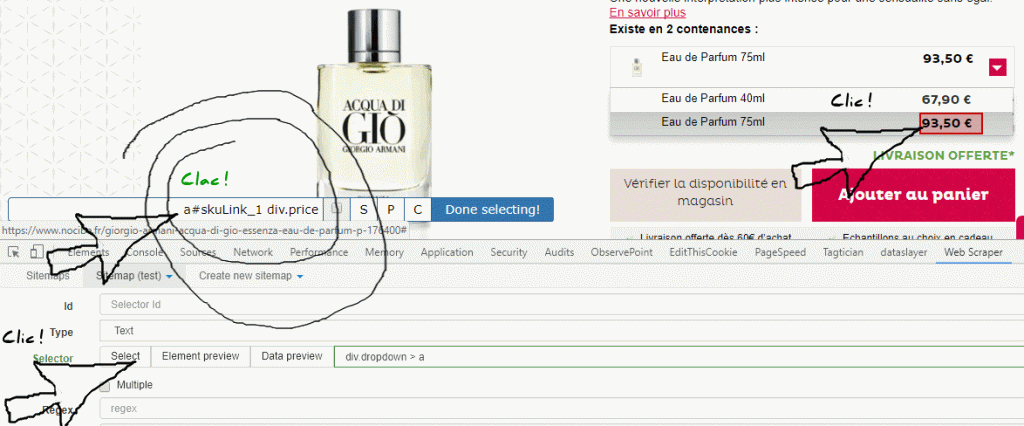Click the red dropdown arrow beside 93,50 €
Image resolution: width=1024 pixels, height=426 pixels.
(997, 67)
